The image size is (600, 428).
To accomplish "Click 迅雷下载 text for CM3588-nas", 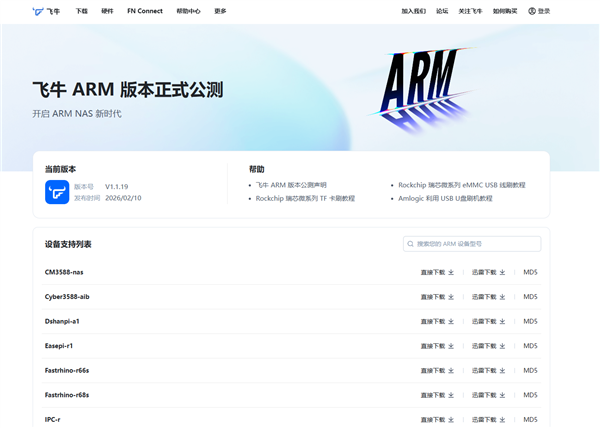I will pos(484,272).
